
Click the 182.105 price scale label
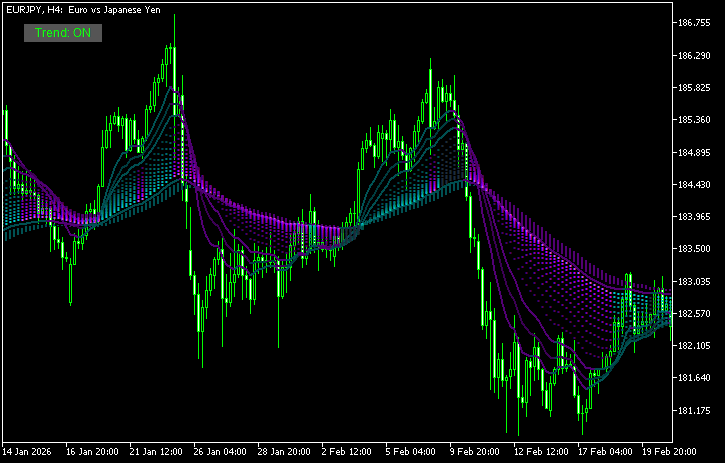click(x=694, y=346)
